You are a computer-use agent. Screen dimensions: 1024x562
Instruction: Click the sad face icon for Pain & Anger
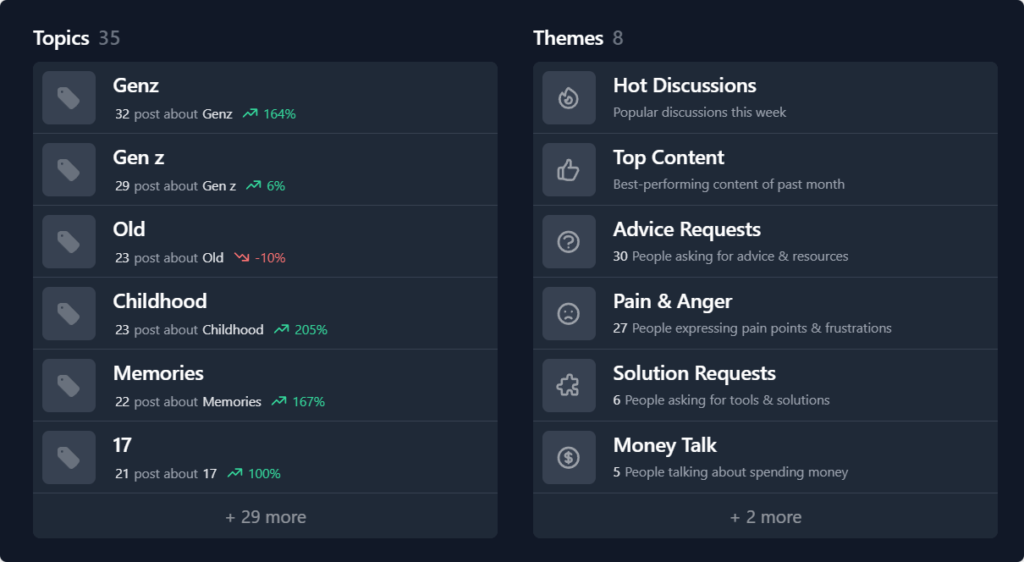(569, 314)
